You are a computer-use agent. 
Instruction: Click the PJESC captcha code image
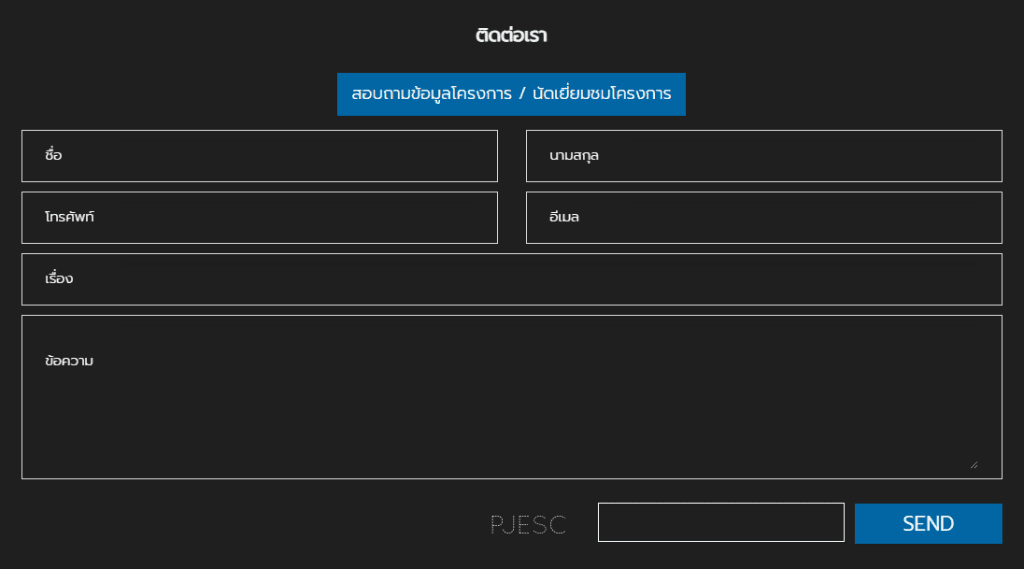coord(528,524)
